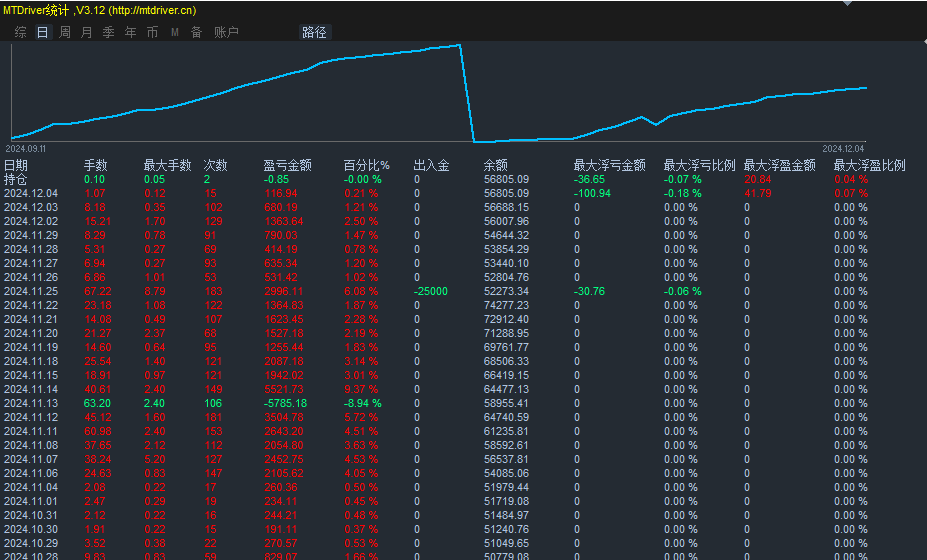The height and width of the screenshot is (560, 927).
Task: Switch to the 账户 account tab
Action: 226,32
